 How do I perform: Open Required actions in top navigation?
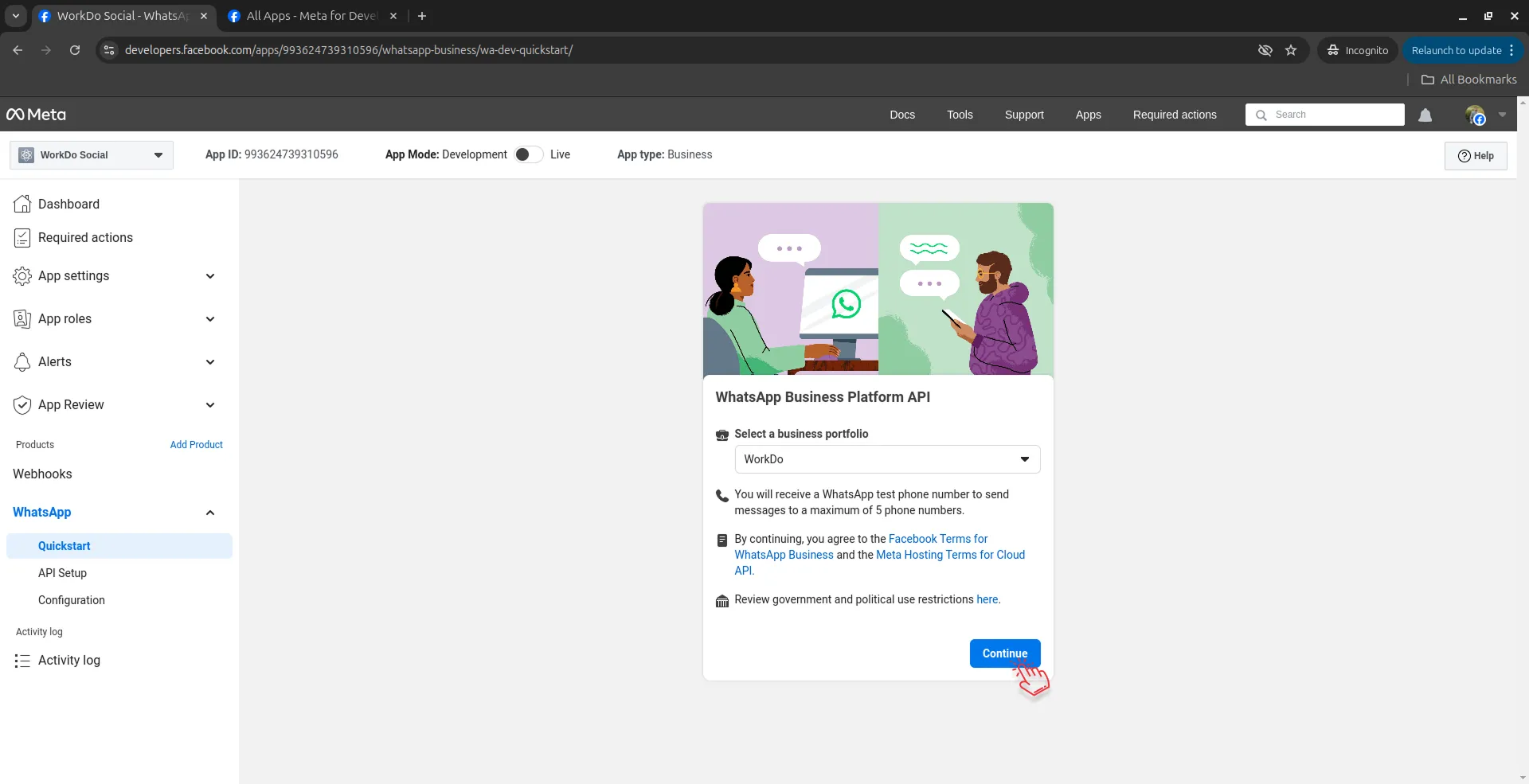coord(1175,115)
